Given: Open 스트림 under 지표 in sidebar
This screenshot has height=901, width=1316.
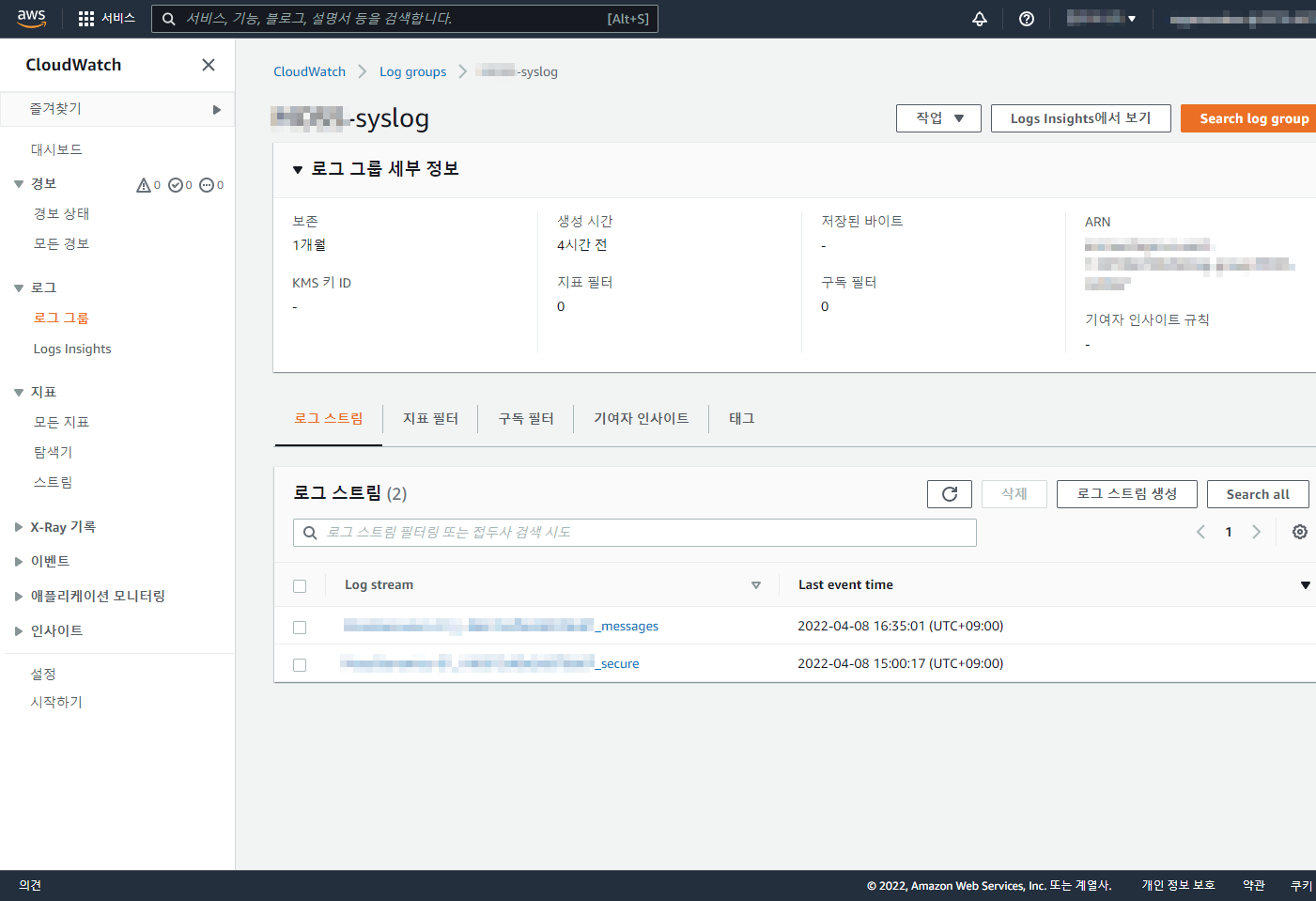Looking at the screenshot, I should pyautogui.click(x=54, y=482).
